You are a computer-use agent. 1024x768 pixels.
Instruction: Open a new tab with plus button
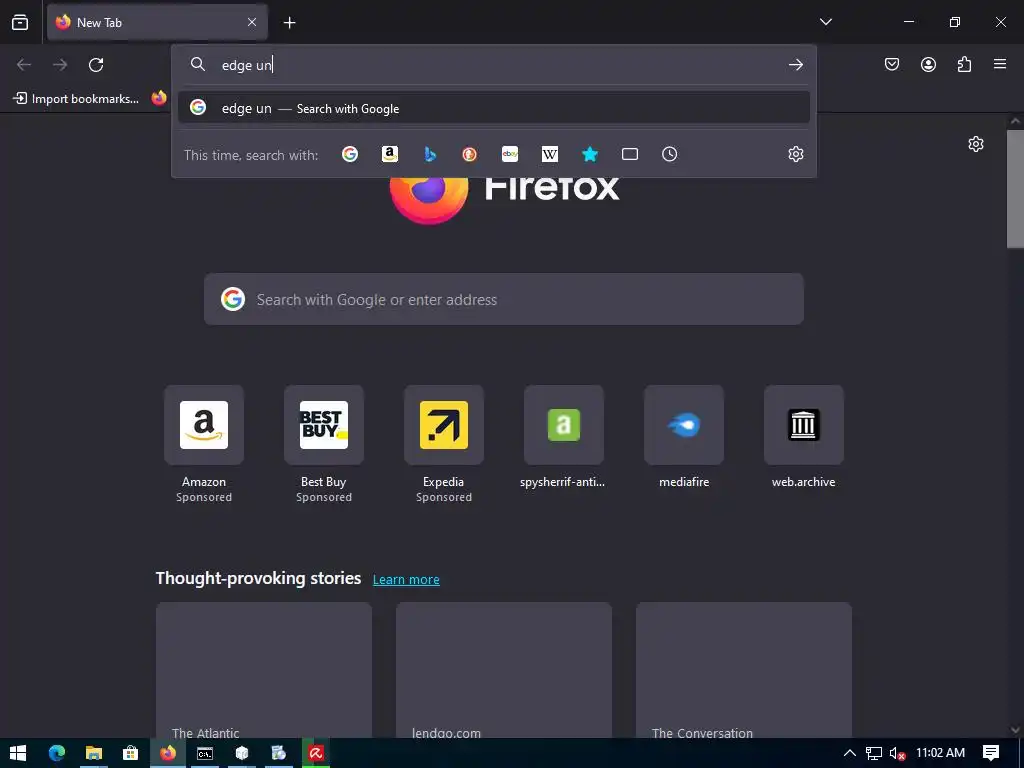(x=289, y=22)
